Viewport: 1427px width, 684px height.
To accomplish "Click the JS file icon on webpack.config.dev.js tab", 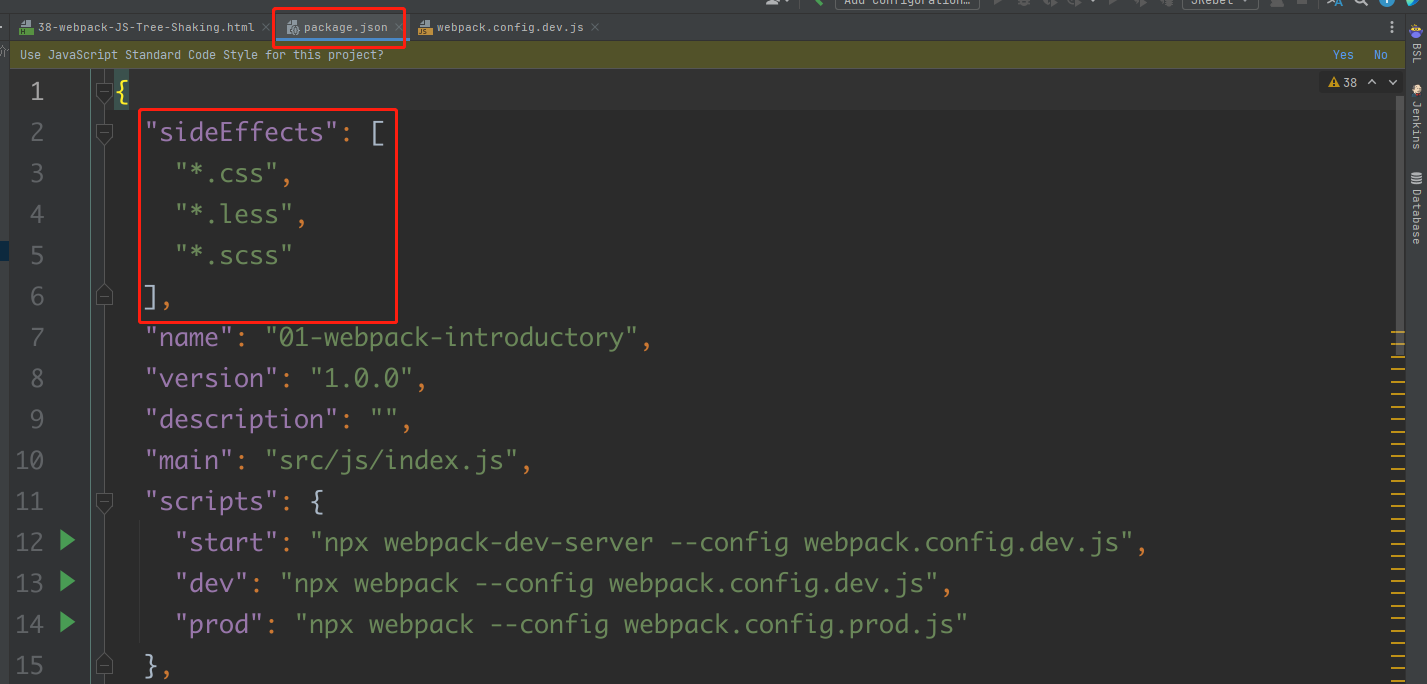I will pyautogui.click(x=425, y=27).
